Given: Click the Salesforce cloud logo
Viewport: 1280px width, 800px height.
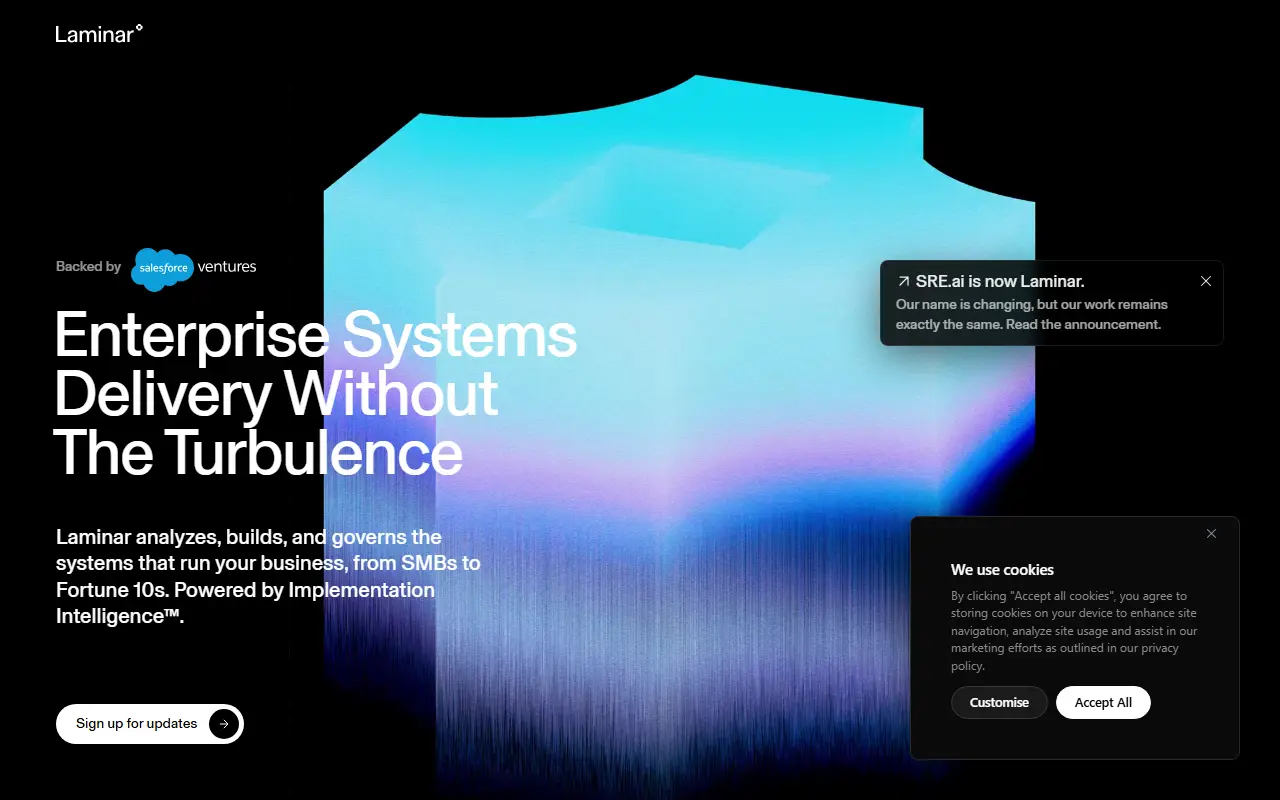Looking at the screenshot, I should coord(162,269).
